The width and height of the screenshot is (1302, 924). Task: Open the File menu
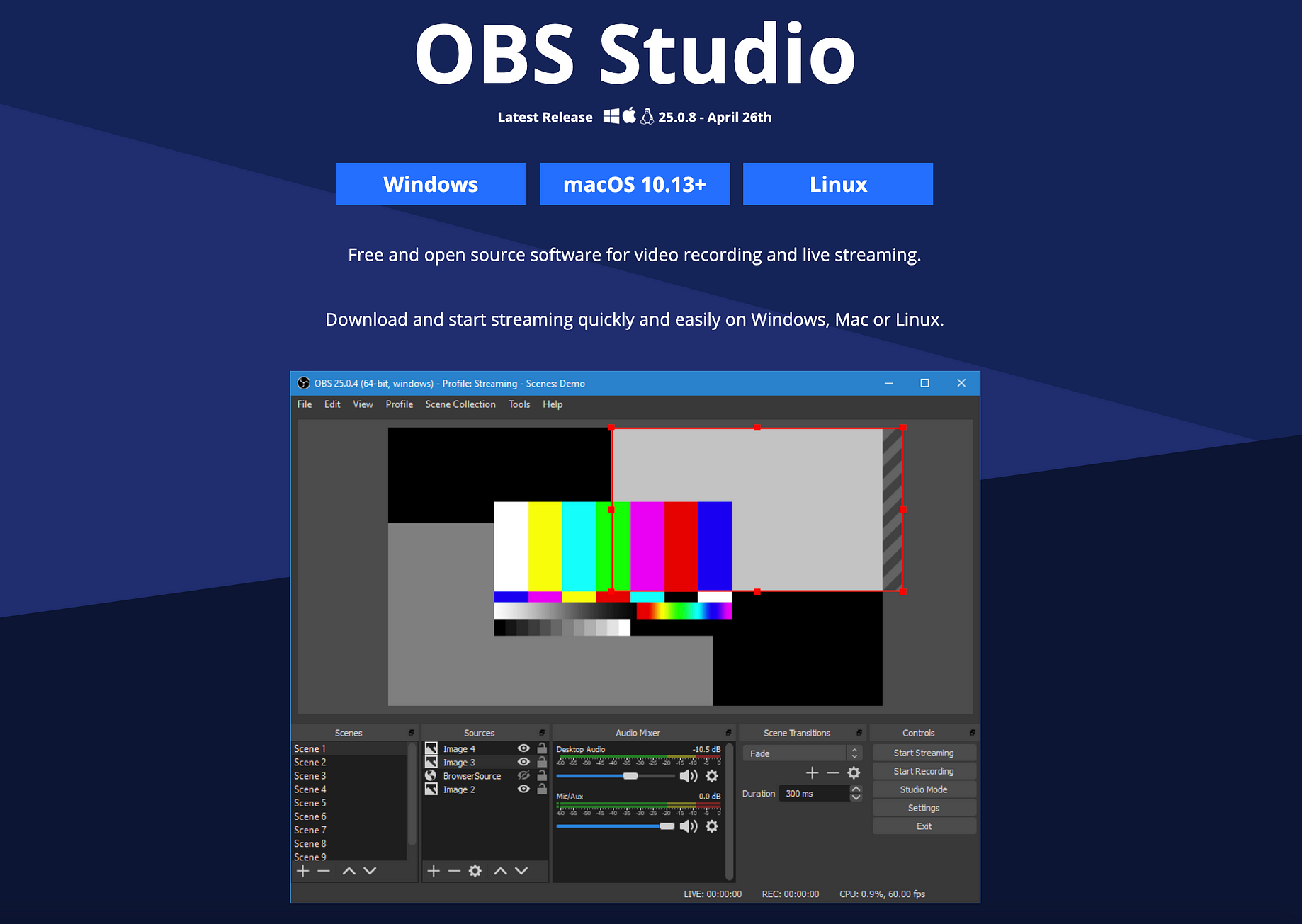coord(305,404)
